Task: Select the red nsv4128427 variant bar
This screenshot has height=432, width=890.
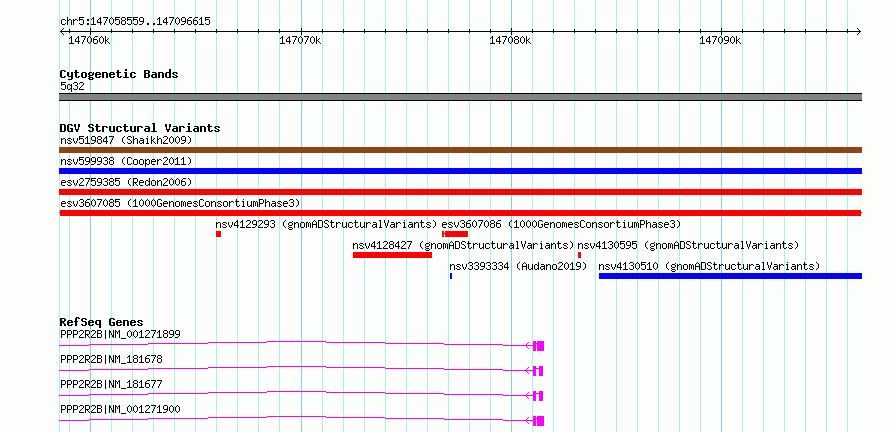Action: pos(392,255)
